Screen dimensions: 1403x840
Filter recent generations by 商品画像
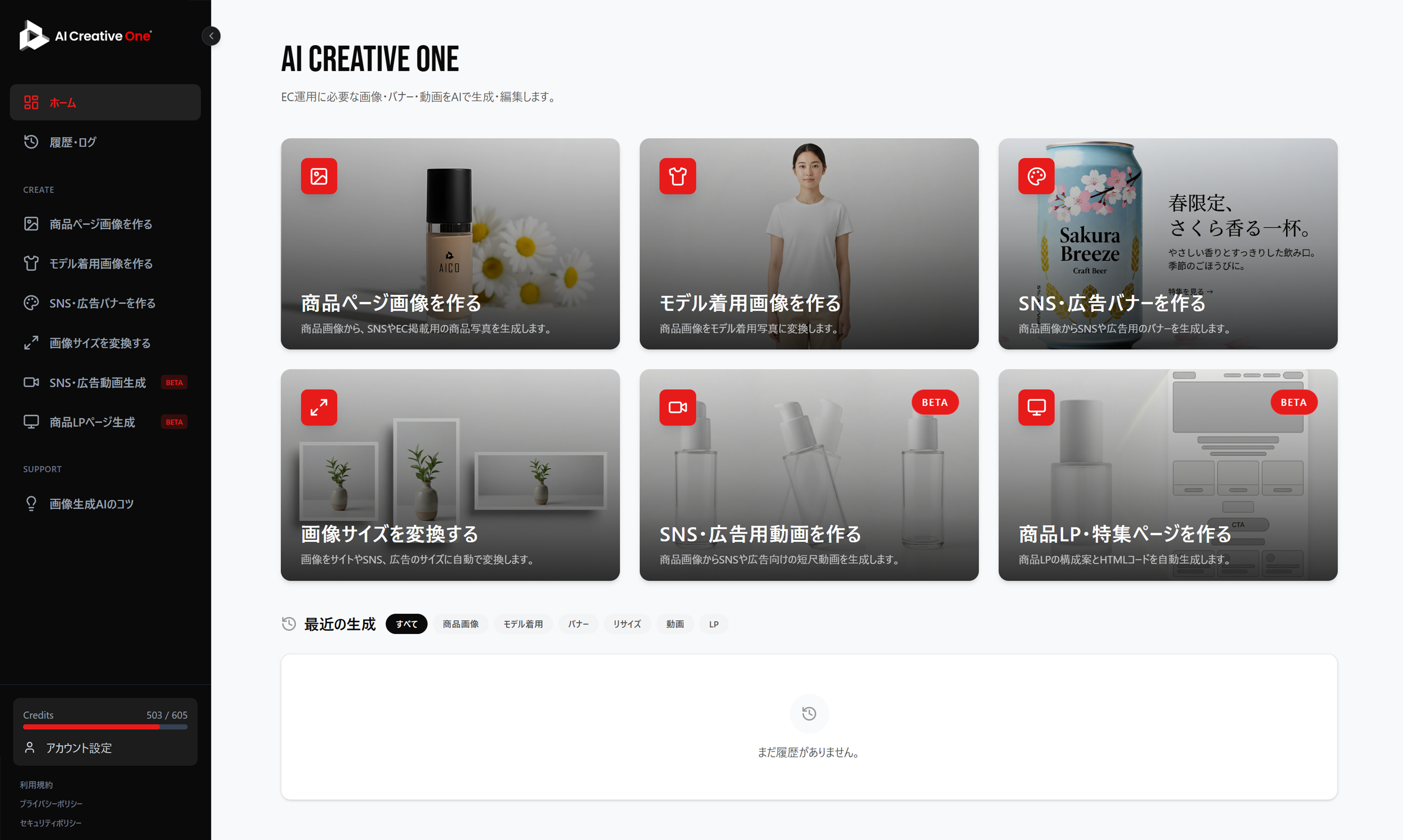[460, 624]
